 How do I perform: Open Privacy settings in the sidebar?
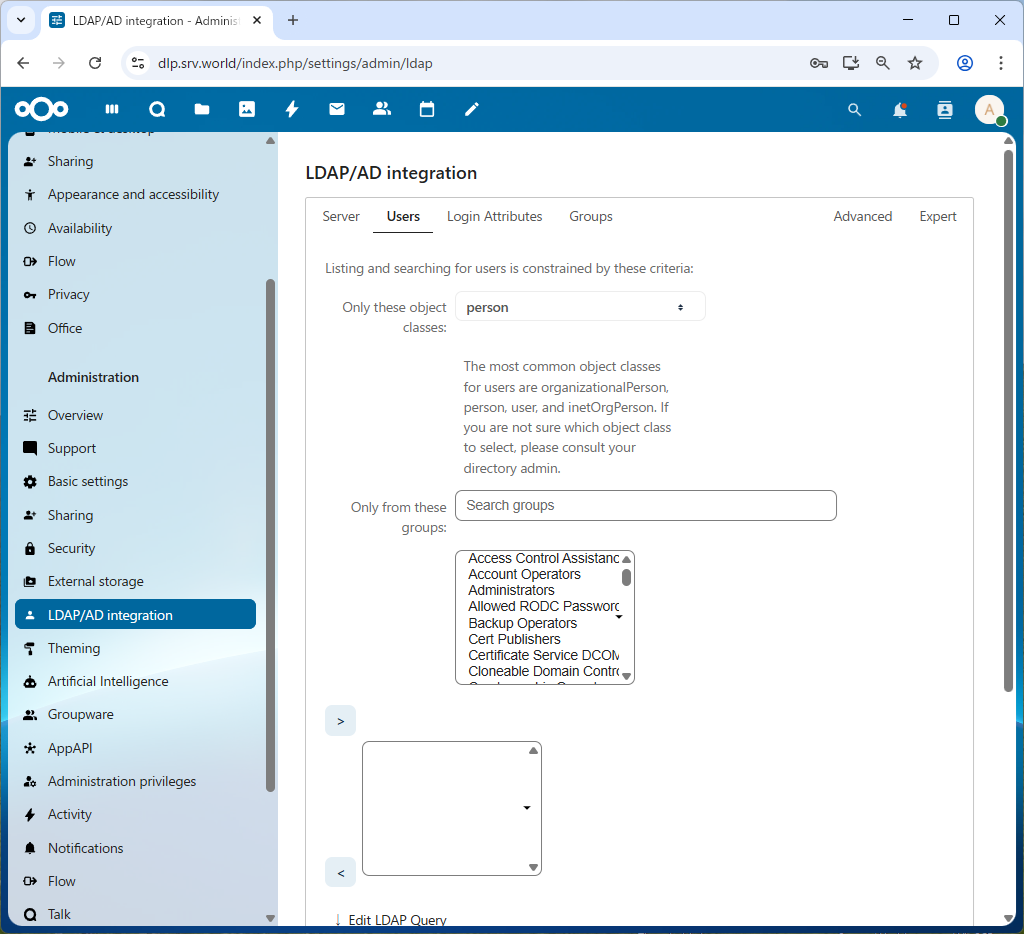[69, 295]
